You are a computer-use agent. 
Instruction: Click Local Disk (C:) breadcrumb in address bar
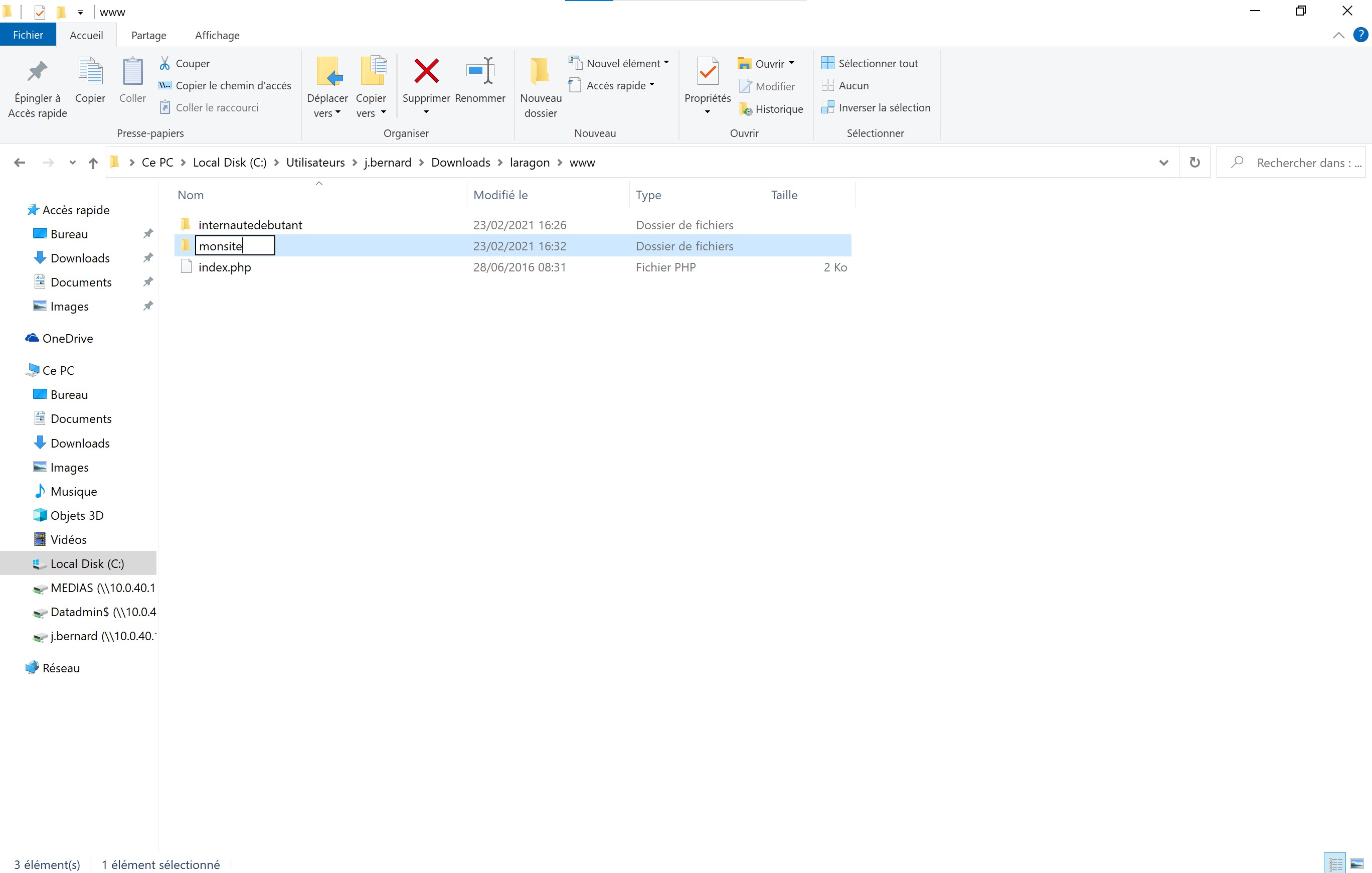click(x=230, y=163)
